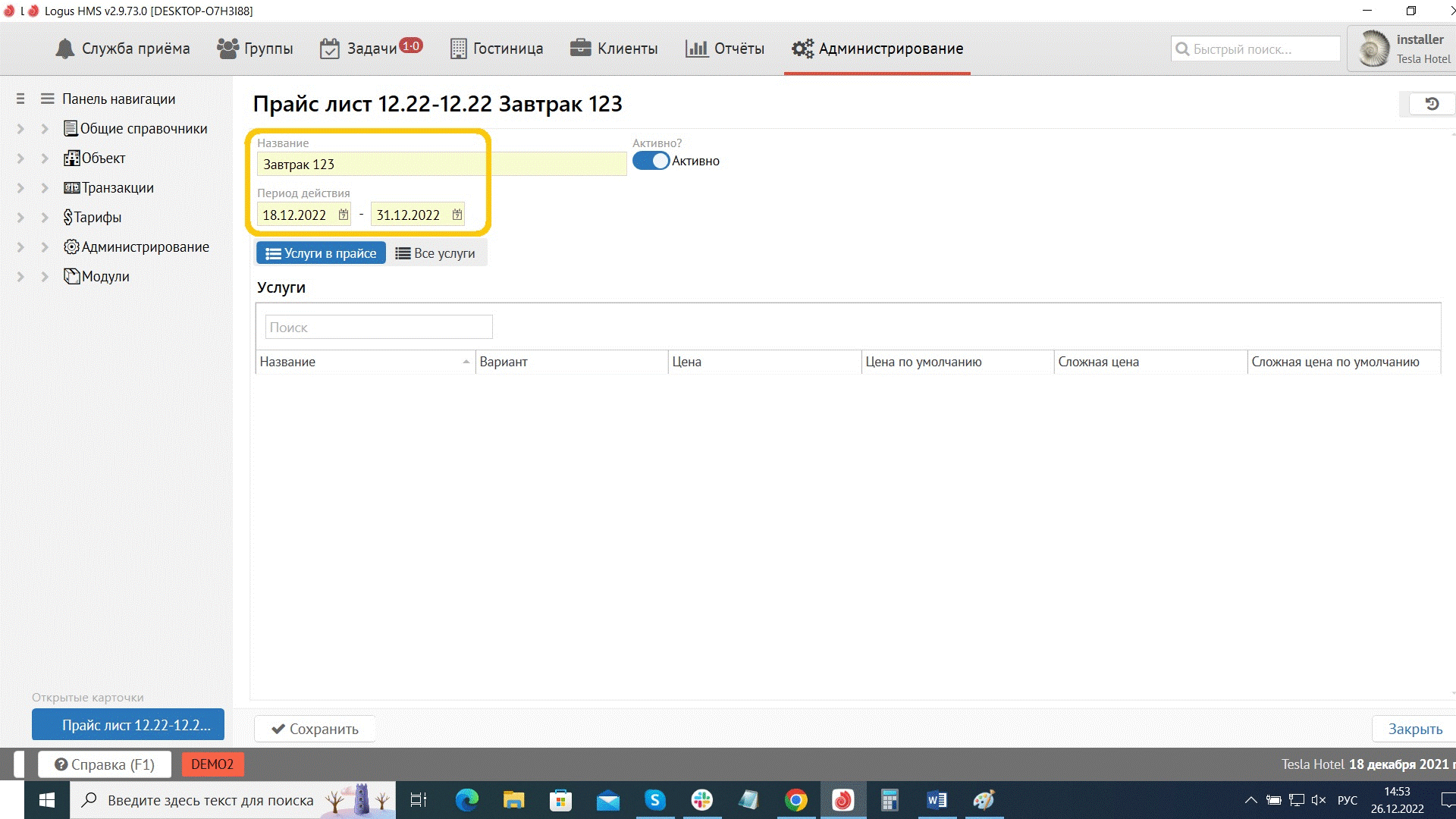The image size is (1456, 819).
Task: Open the Word app in the taskbar
Action: click(x=937, y=800)
